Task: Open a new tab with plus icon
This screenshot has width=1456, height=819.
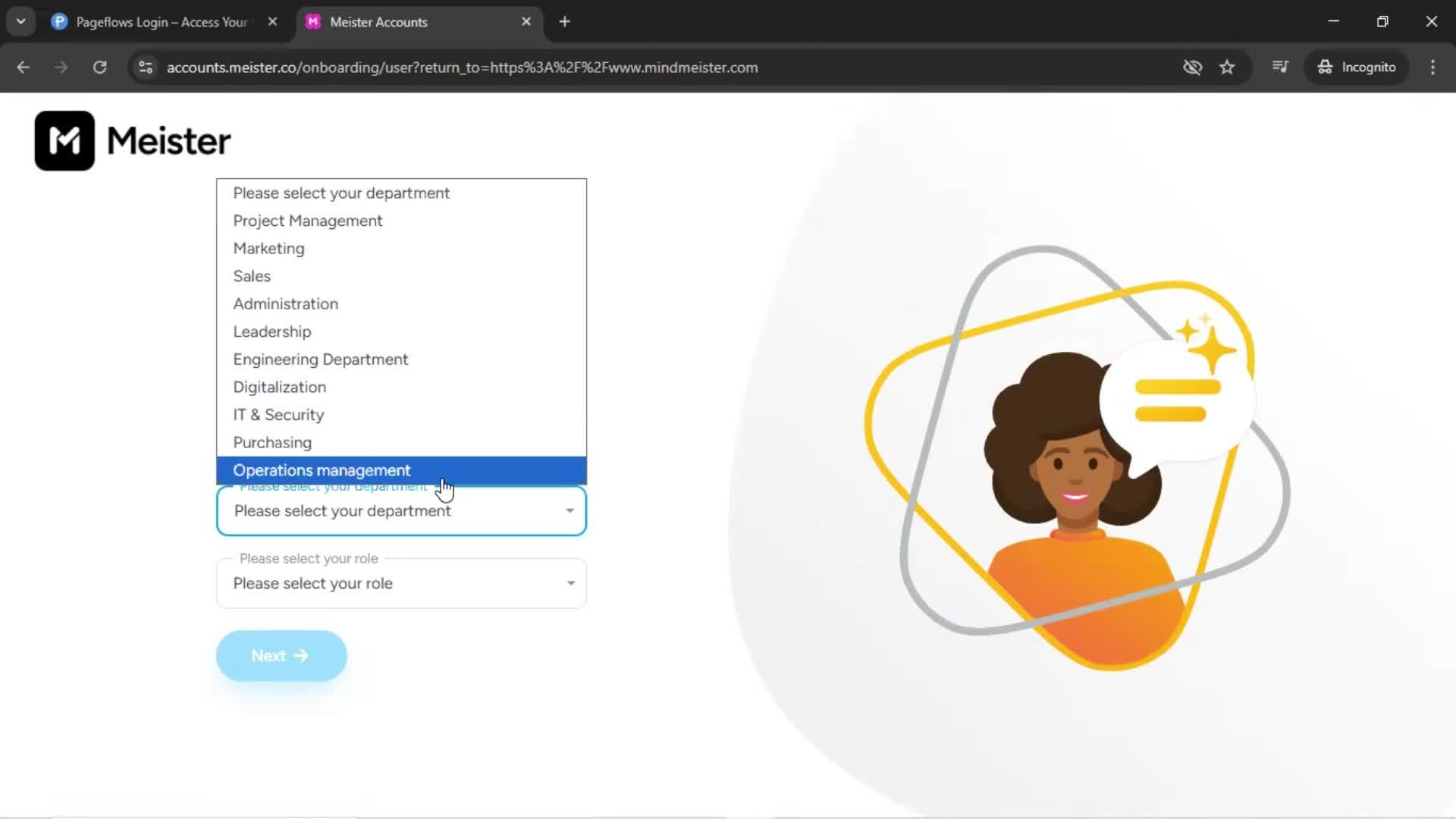Action: coord(564,22)
